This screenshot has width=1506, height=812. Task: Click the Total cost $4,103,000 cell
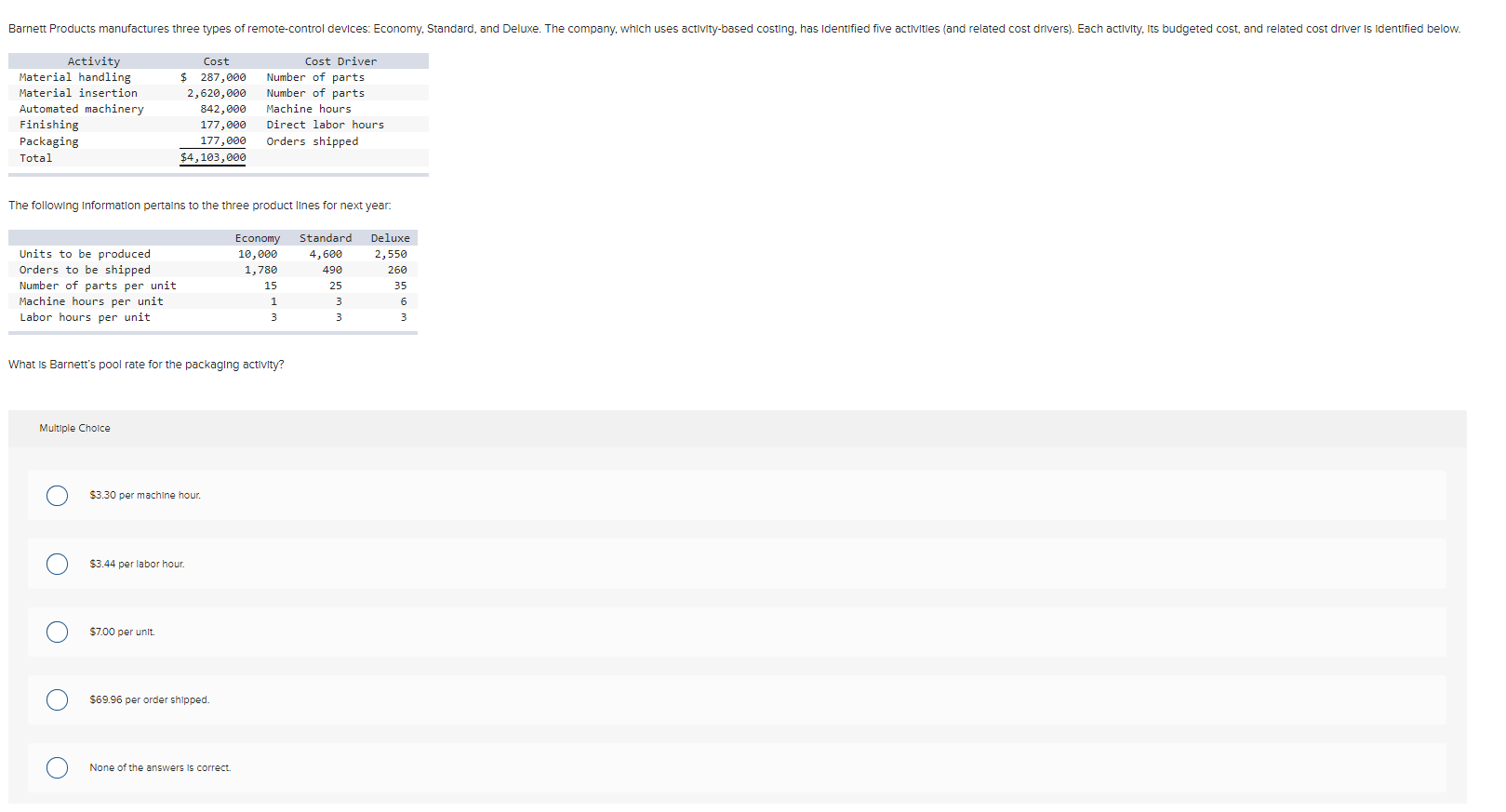pos(213,158)
